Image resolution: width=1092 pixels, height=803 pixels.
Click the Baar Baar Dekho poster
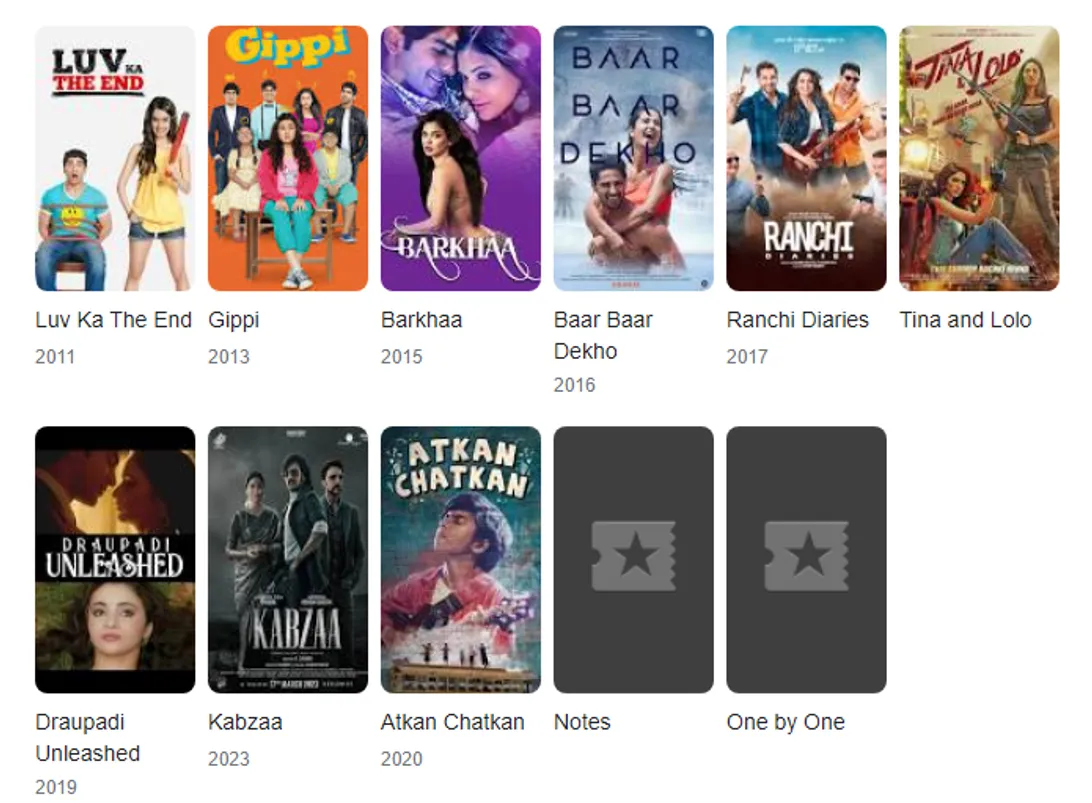pyautogui.click(x=633, y=158)
